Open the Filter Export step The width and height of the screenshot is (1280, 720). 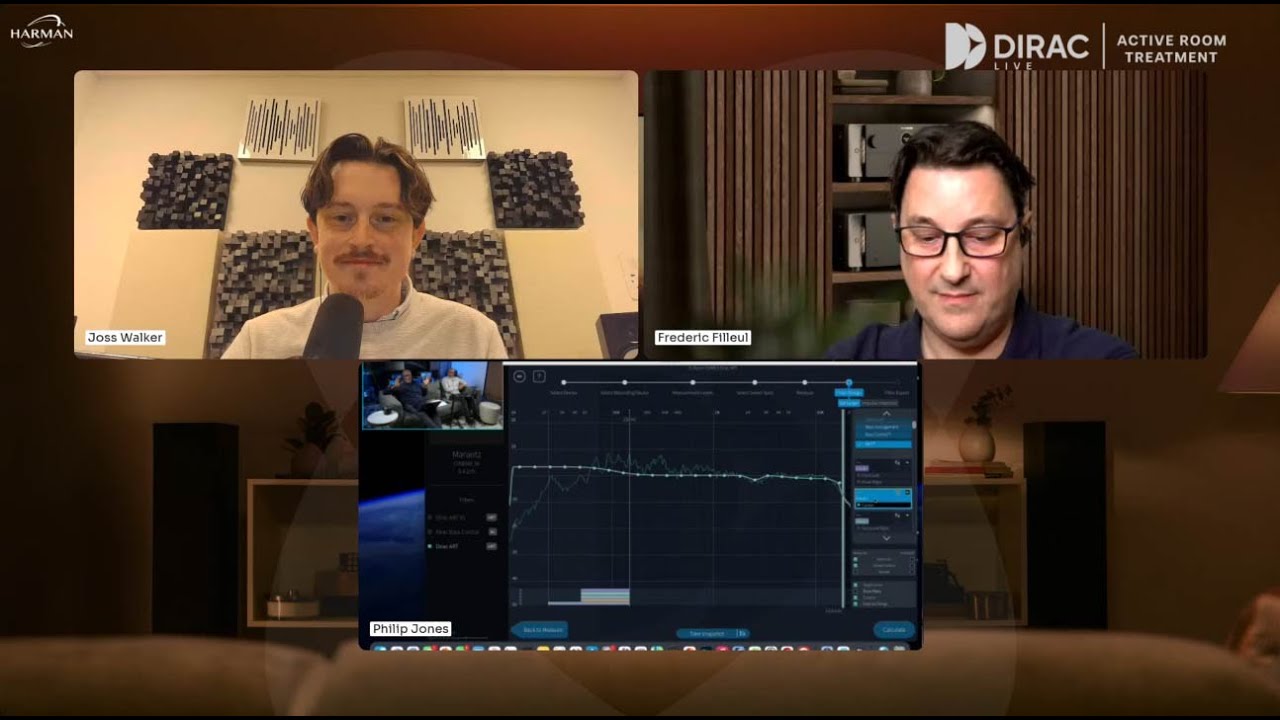(x=896, y=393)
